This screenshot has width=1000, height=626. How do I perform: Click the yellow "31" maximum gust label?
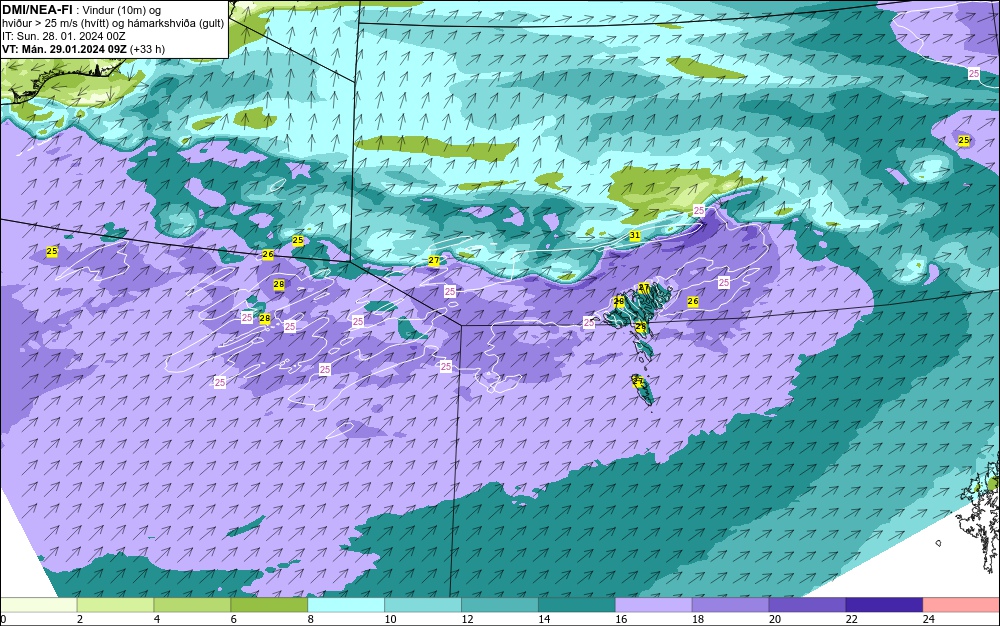coord(635,236)
